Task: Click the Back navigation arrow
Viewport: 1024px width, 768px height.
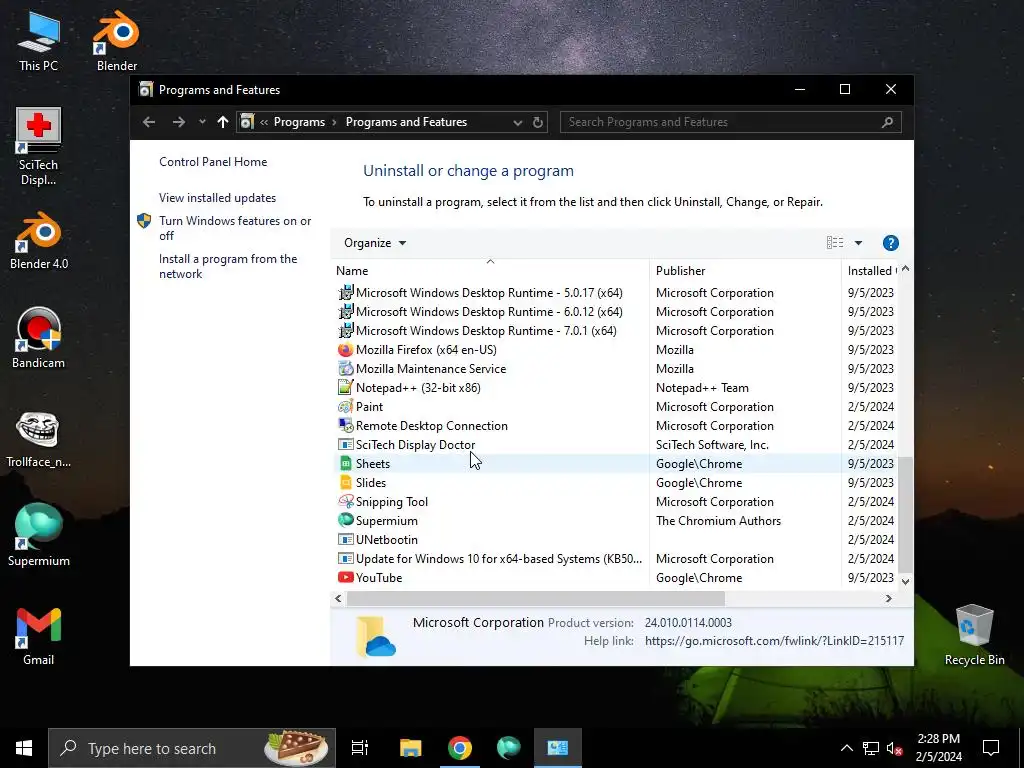Action: click(149, 122)
